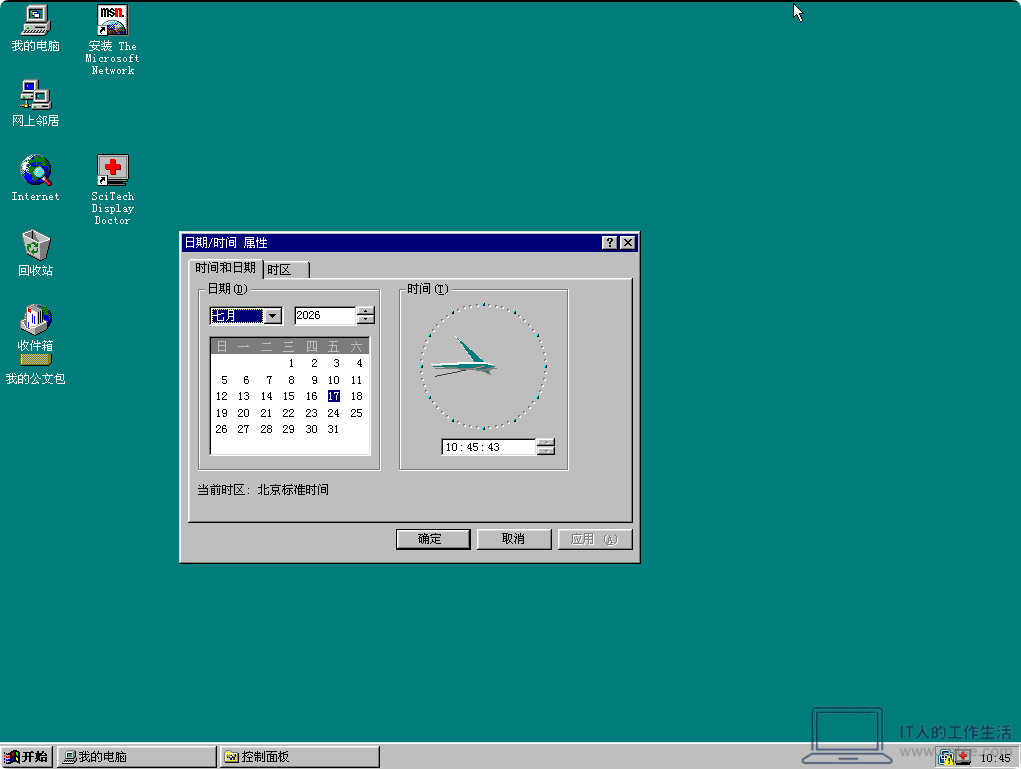Viewport: 1021px width, 769px height.
Task: Select the 我的公文包 briefcase icon
Action: point(35,370)
